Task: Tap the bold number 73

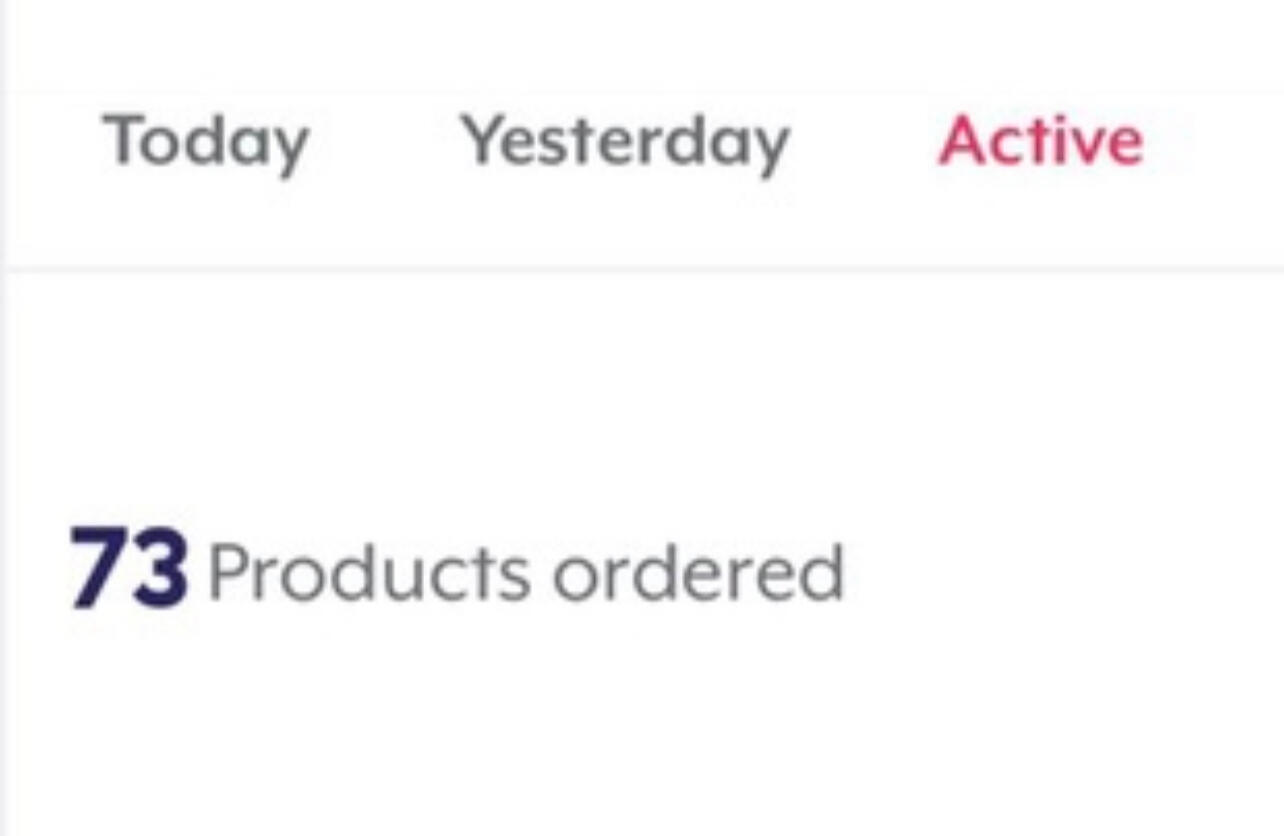Action: [129, 569]
